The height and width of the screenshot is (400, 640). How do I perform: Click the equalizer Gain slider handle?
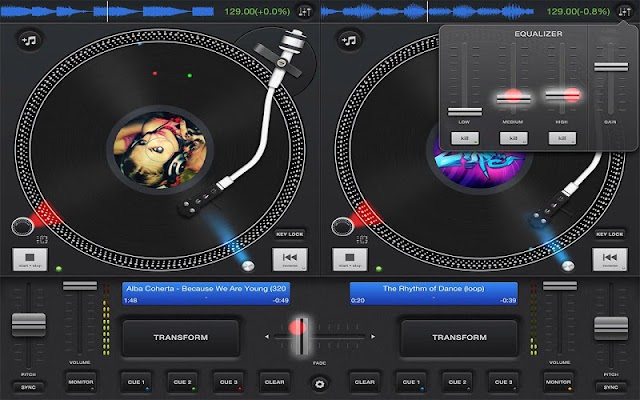pyautogui.click(x=611, y=67)
